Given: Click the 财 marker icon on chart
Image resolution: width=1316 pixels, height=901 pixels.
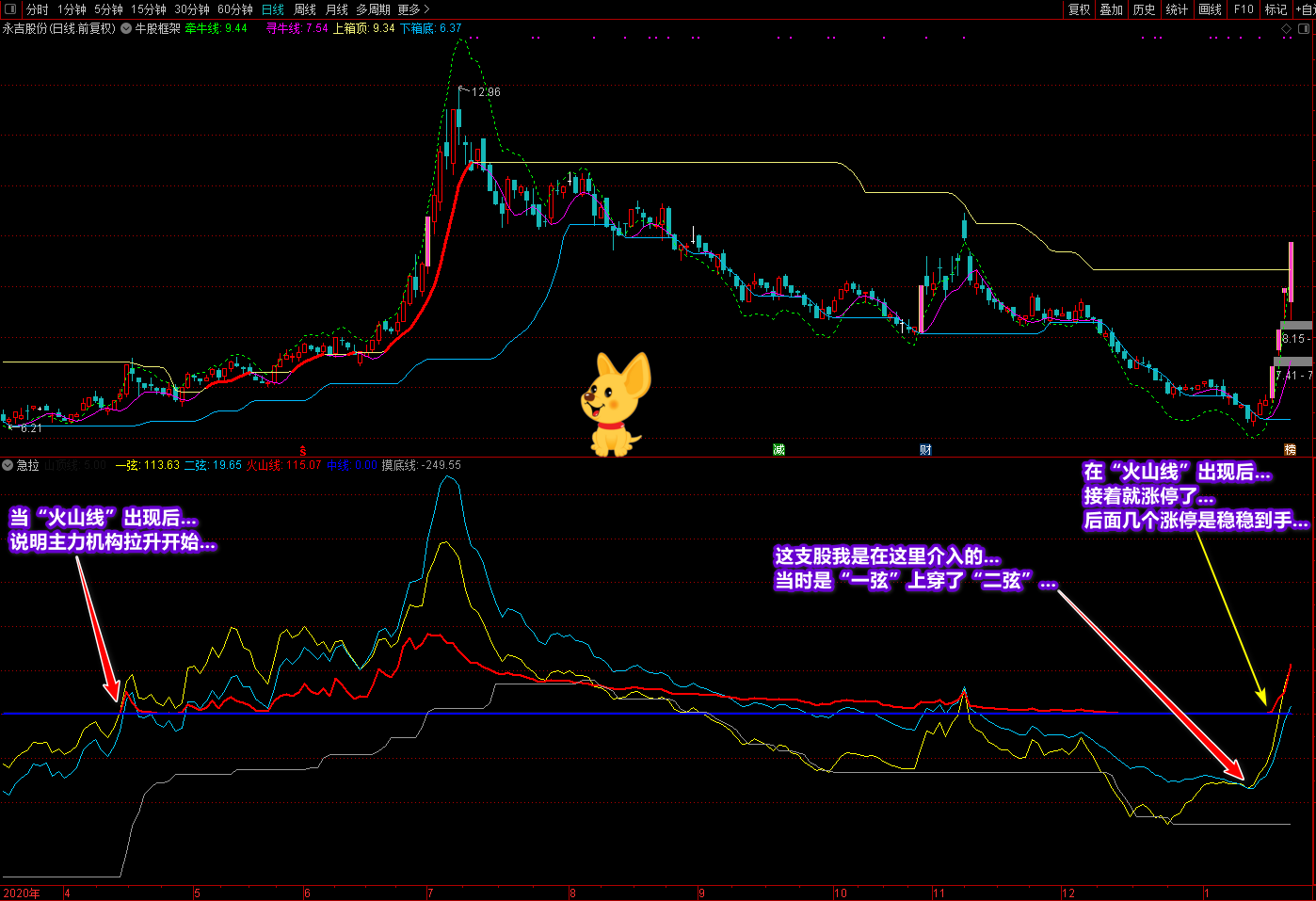Looking at the screenshot, I should (925, 450).
